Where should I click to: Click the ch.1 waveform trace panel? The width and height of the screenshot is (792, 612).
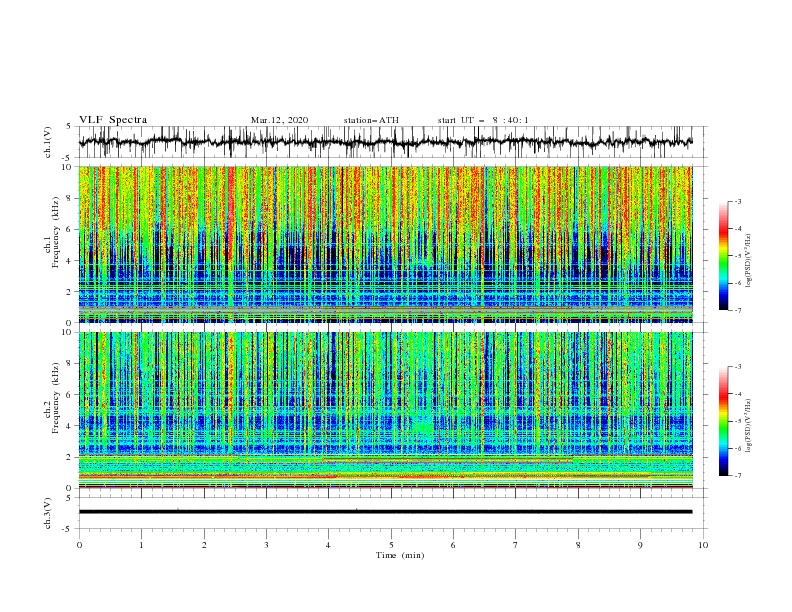(x=393, y=142)
